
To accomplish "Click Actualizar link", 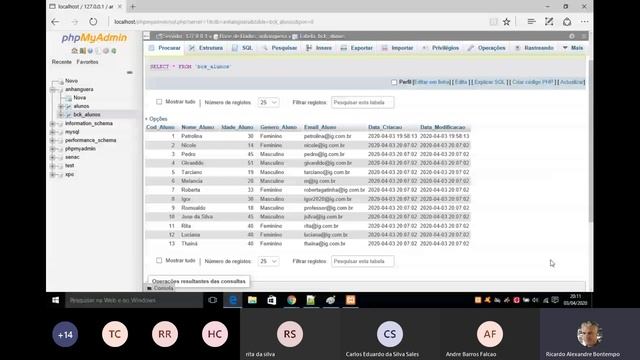I will tap(571, 82).
